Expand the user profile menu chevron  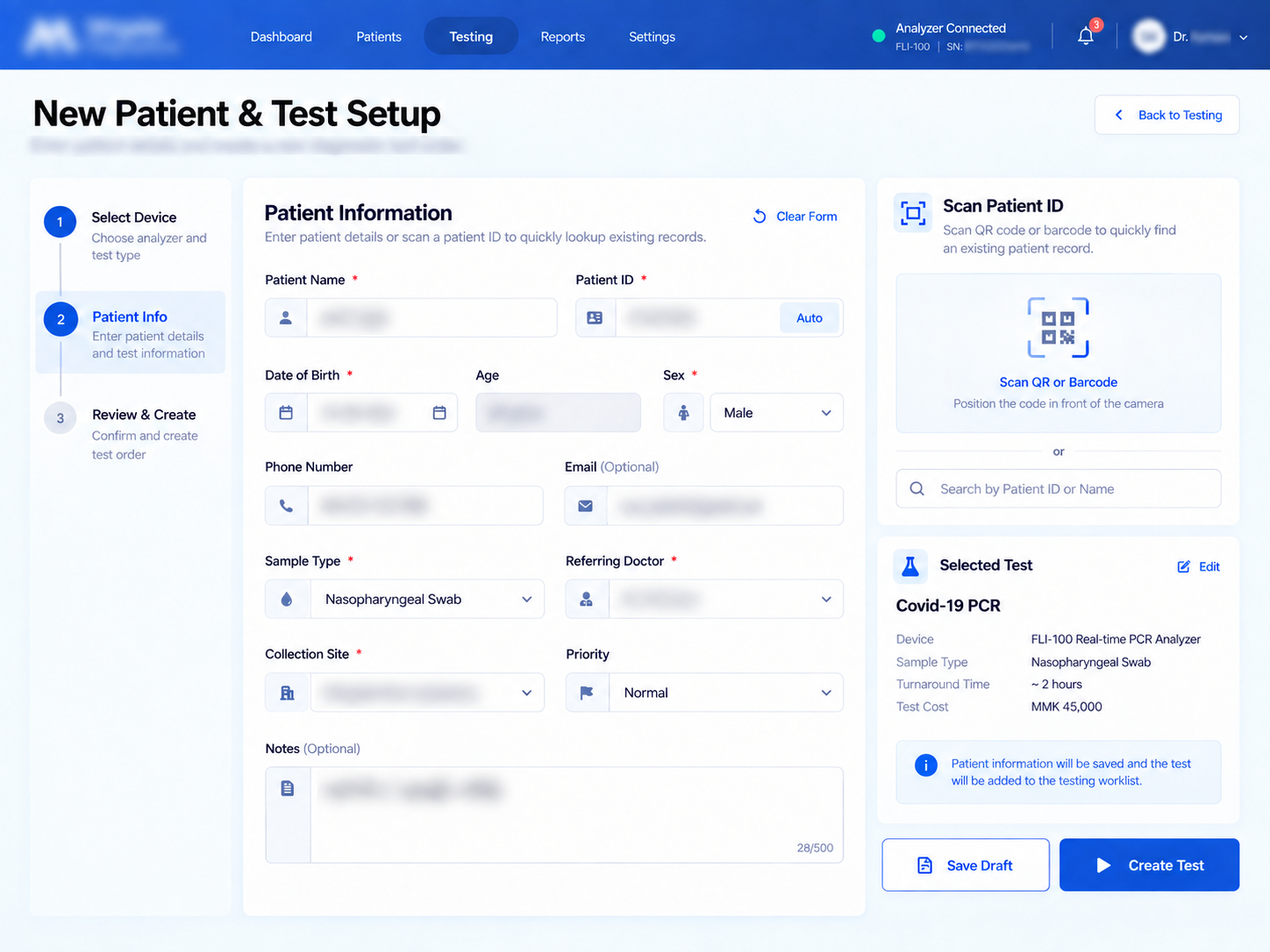click(1243, 38)
